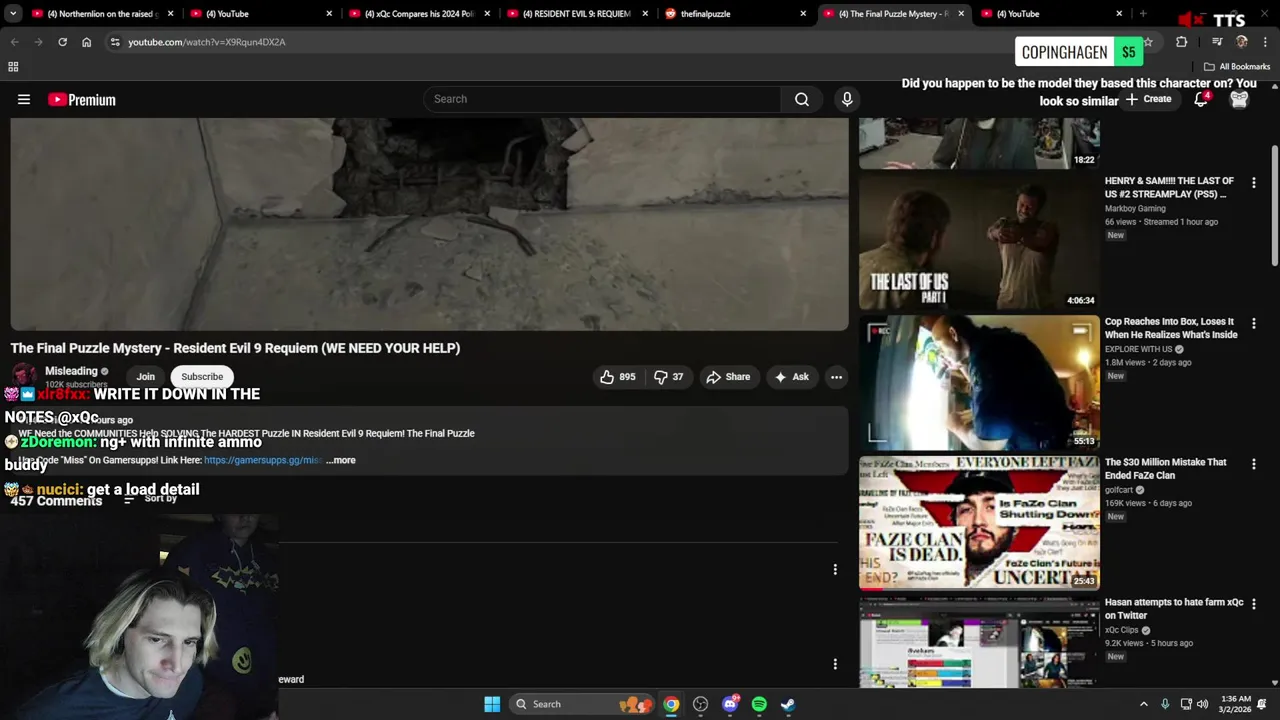Open more actions under the video
The image size is (1280, 720).
click(836, 377)
